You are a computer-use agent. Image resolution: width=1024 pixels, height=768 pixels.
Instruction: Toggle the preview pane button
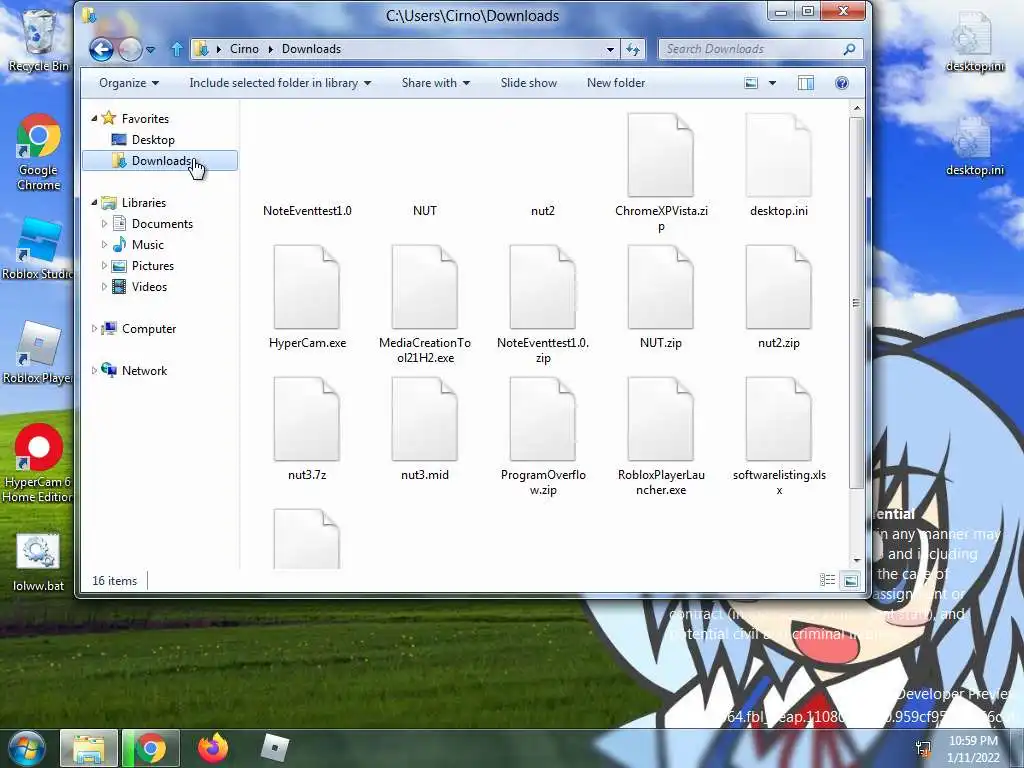806,83
